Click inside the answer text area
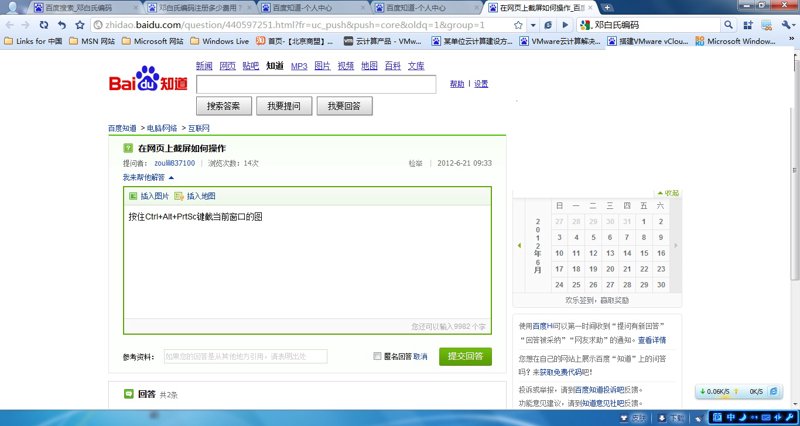 coord(307,262)
